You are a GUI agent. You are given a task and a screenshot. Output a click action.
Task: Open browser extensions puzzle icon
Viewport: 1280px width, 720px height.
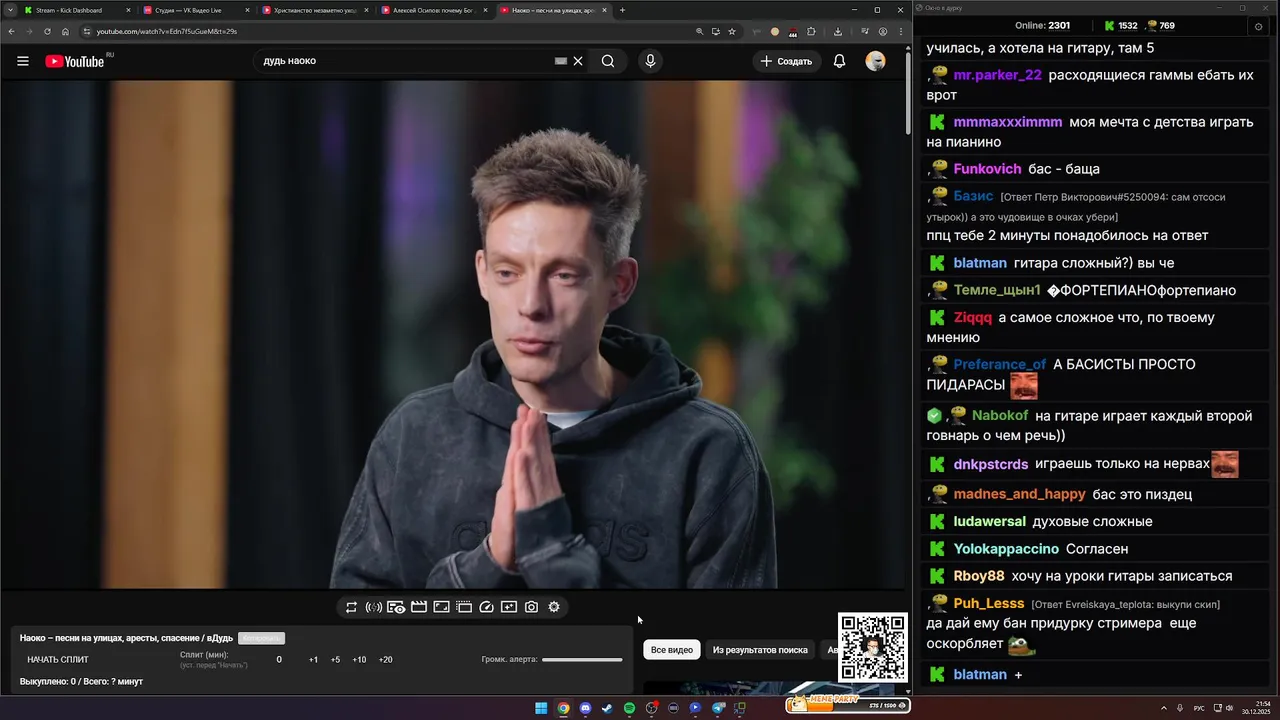point(811,31)
